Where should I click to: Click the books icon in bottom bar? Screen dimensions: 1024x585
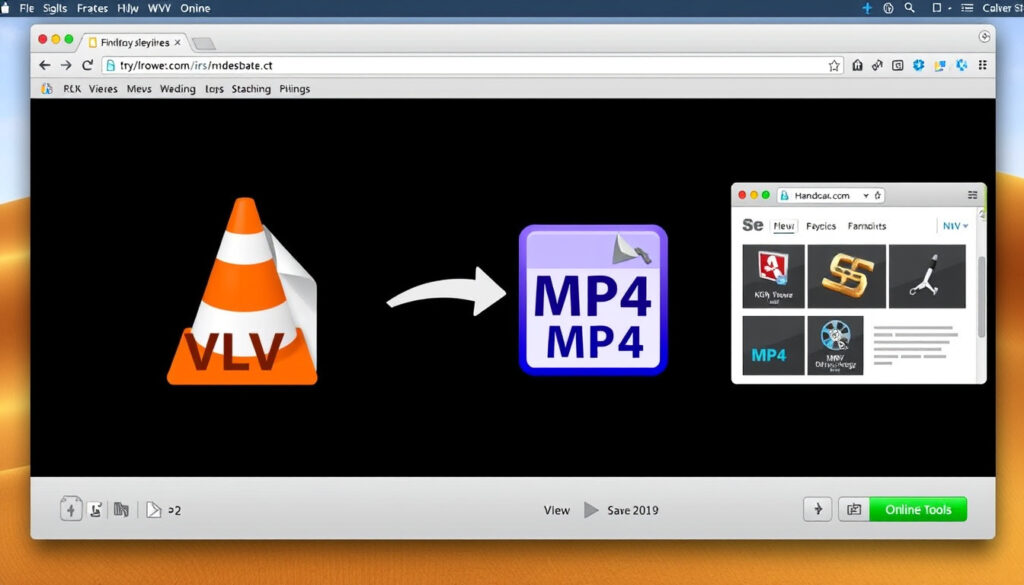(x=121, y=509)
